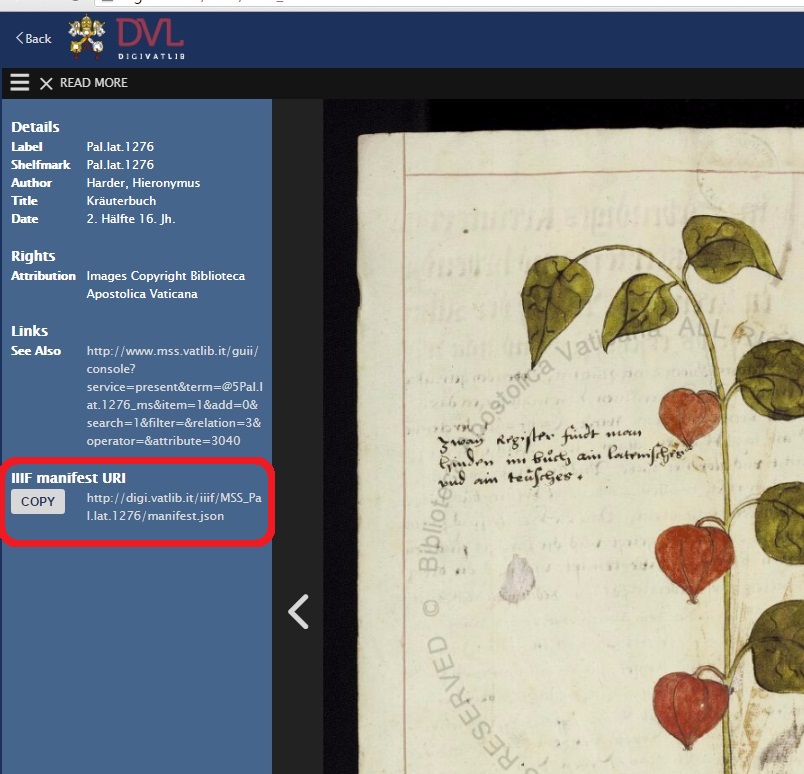Select the IIIF manifest.json URL text
The height and width of the screenshot is (774, 804).
tap(174, 507)
